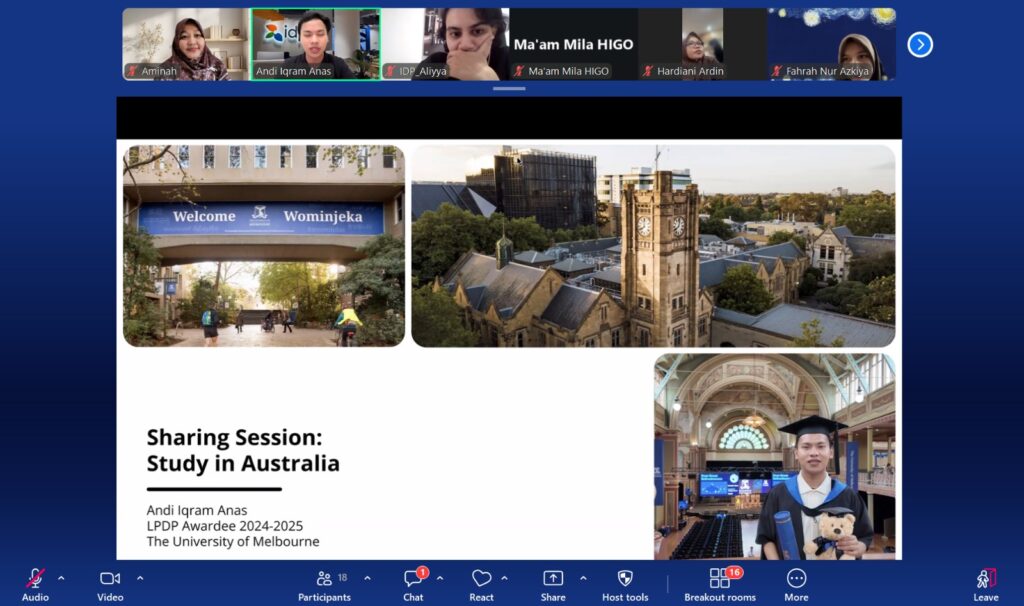The image size is (1024, 606).
Task: Expand video options arrow next to Video
Action: (140, 578)
